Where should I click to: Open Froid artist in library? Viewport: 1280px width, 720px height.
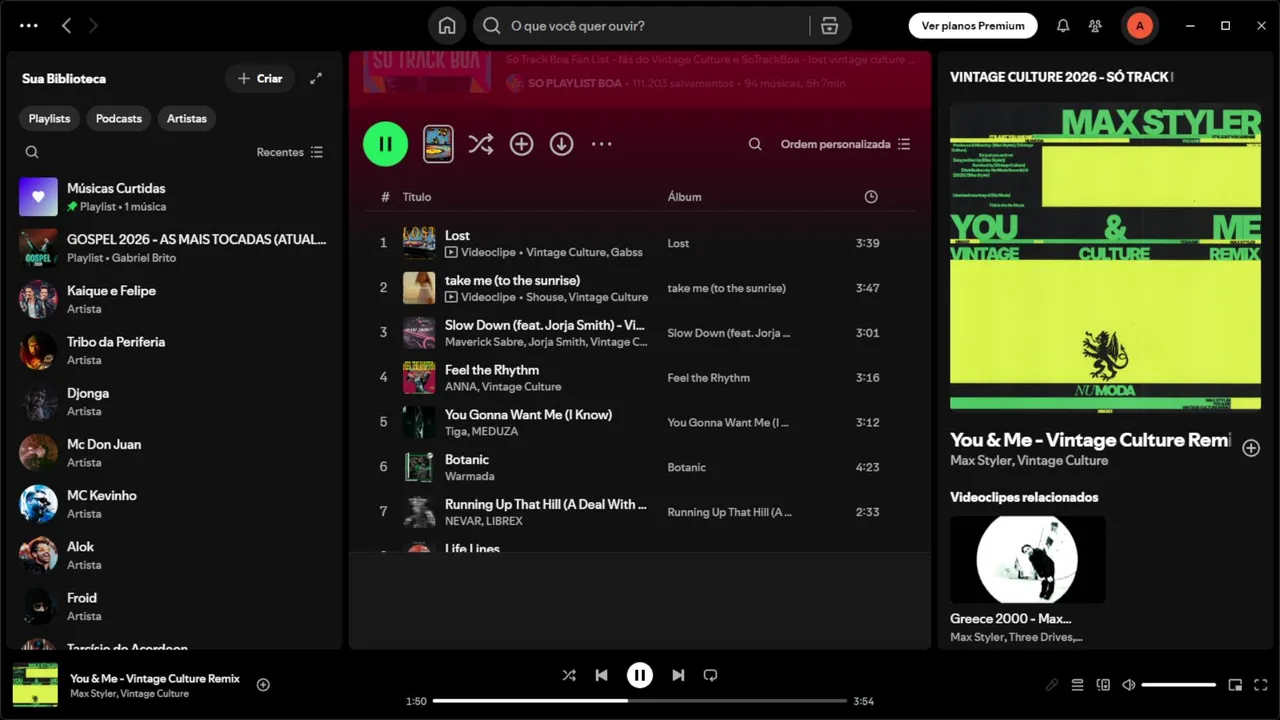(x=175, y=606)
